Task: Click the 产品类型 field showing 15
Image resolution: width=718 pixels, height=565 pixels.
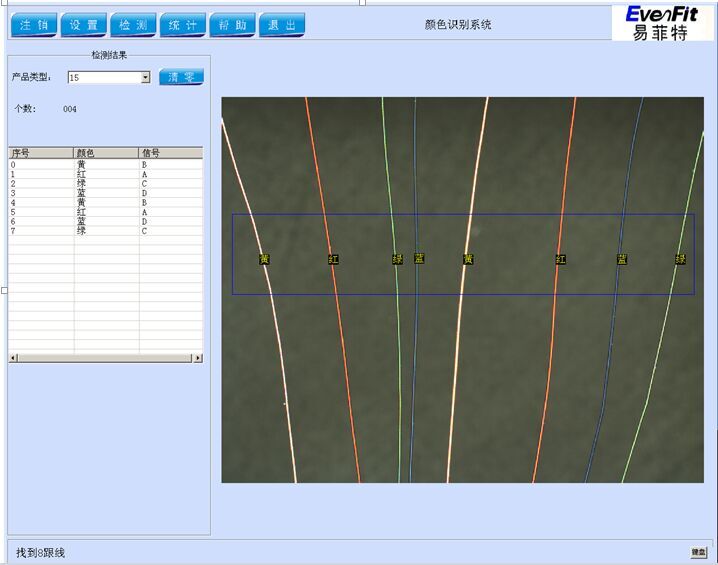Action: (103, 78)
